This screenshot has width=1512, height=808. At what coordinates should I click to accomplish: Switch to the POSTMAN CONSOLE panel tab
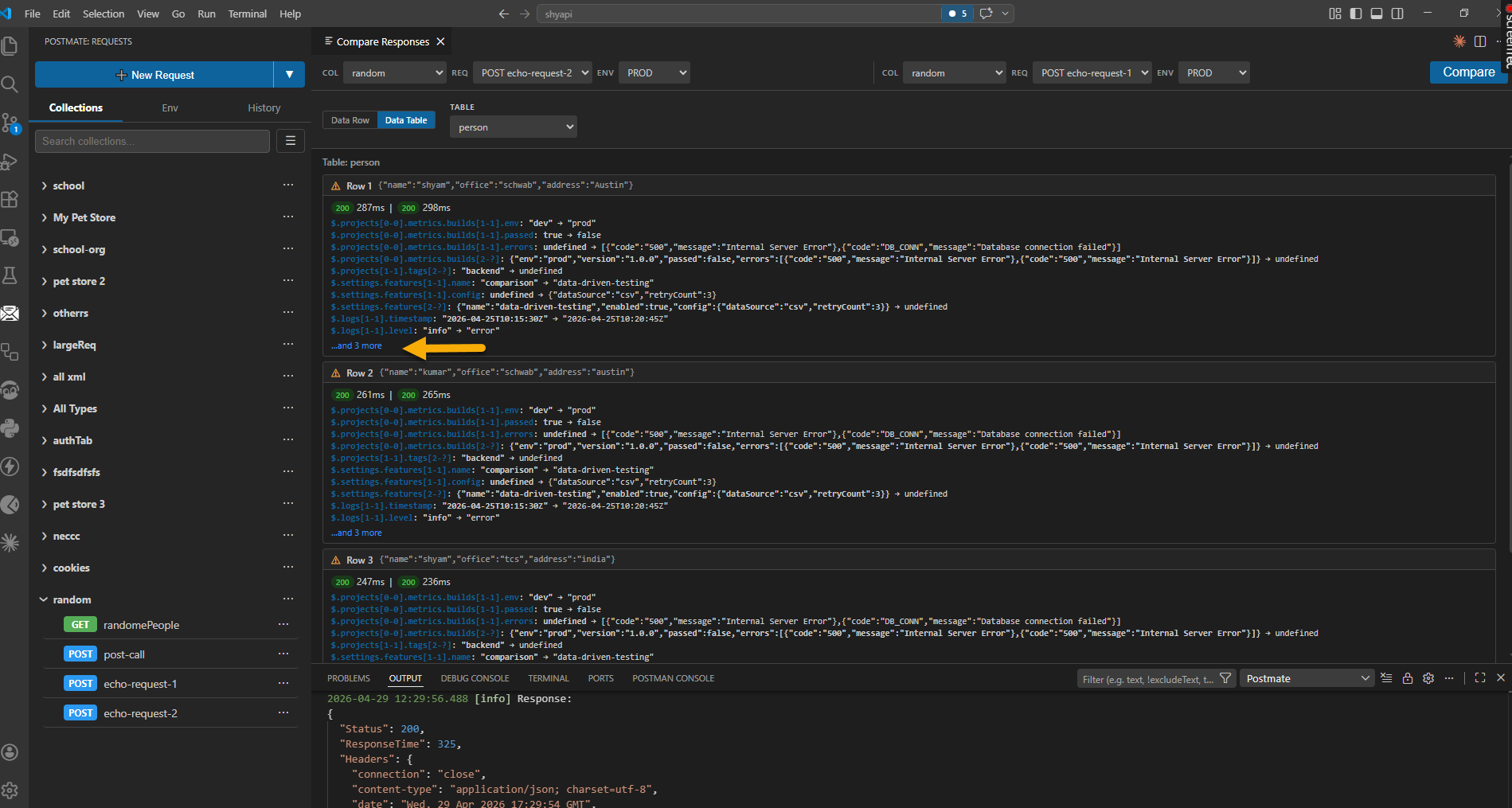[x=674, y=678]
